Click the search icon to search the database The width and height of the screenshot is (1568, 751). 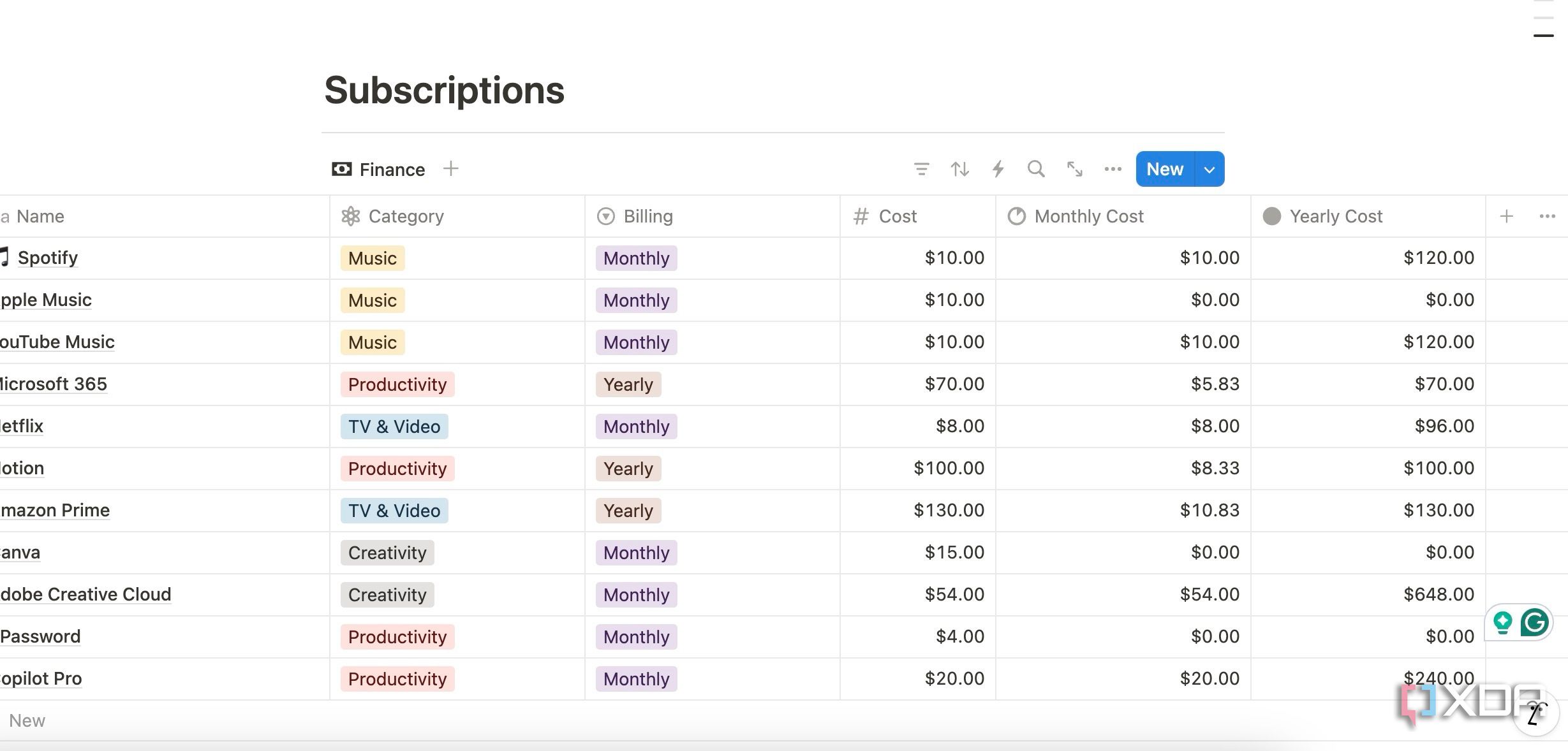[x=1035, y=169]
